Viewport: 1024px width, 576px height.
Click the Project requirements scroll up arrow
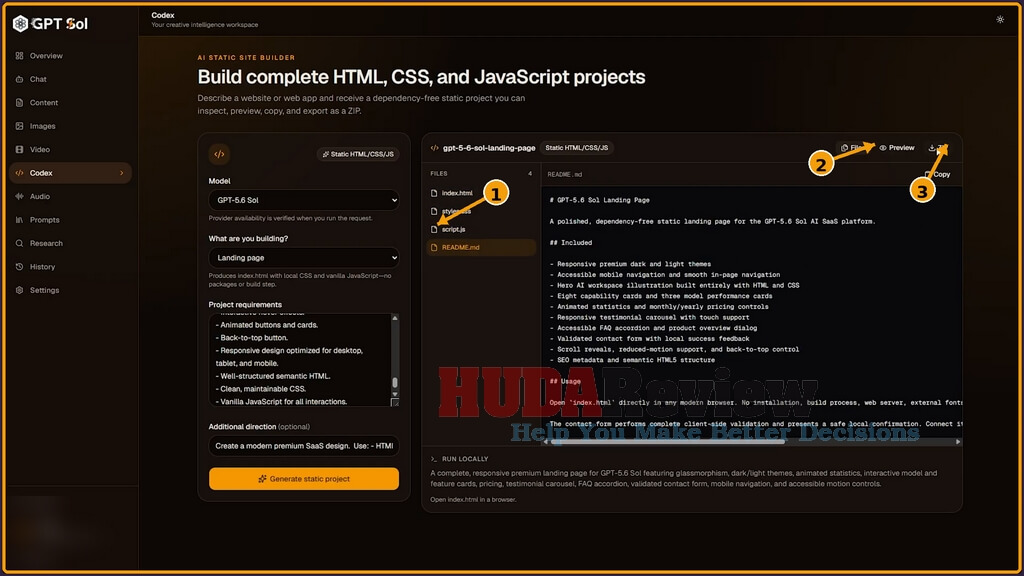tap(394, 318)
